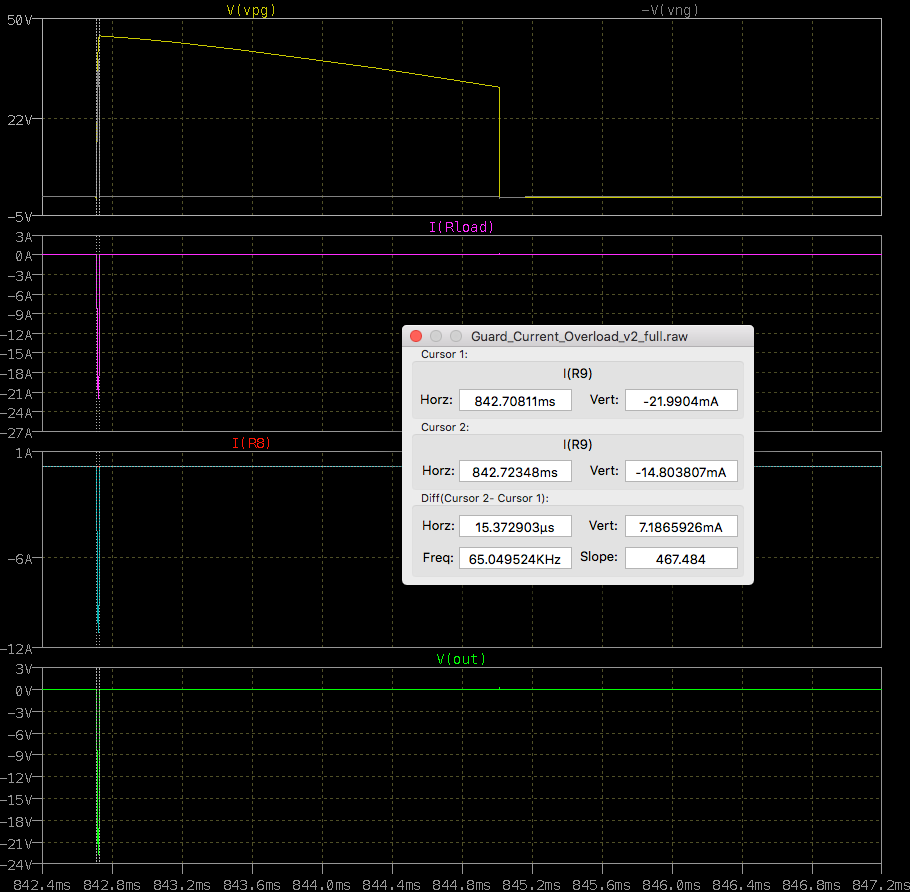Click the 22V vertical axis label
Viewport: 910px width, 892px height.
point(19,120)
